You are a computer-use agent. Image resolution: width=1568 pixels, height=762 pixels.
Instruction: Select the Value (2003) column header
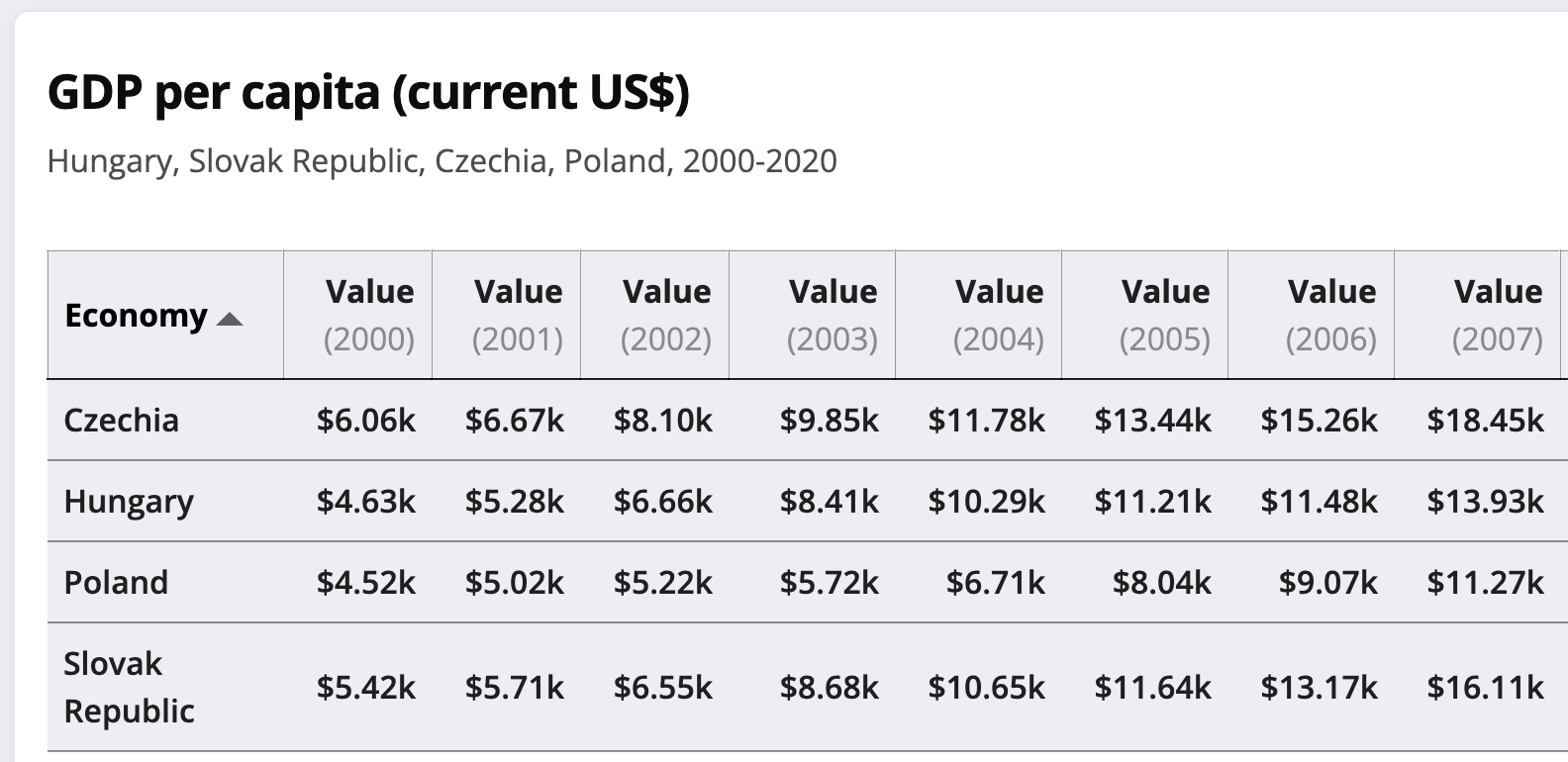pyautogui.click(x=813, y=315)
